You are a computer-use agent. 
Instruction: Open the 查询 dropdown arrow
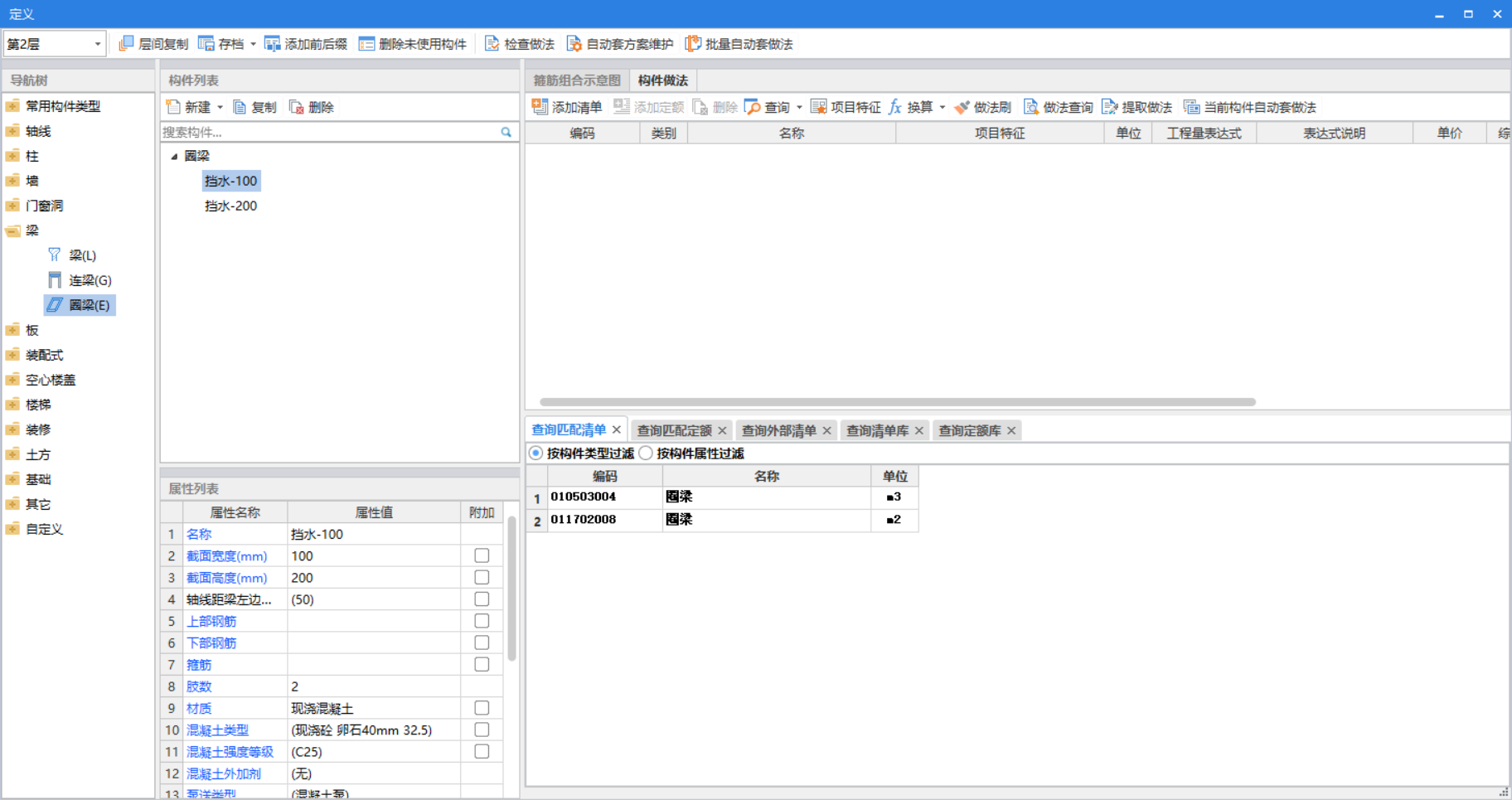click(799, 107)
